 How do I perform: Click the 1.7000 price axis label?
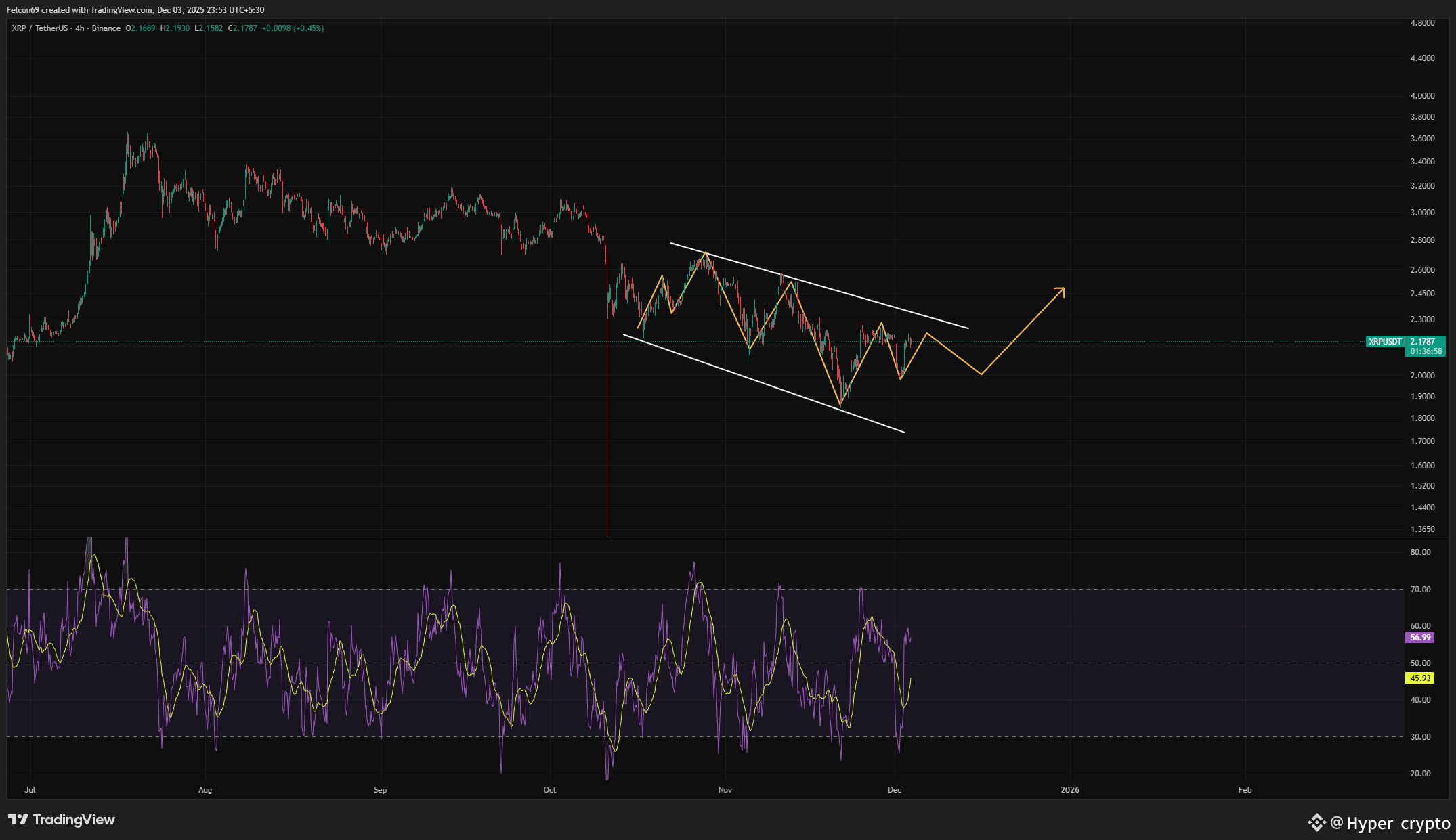(x=1422, y=441)
